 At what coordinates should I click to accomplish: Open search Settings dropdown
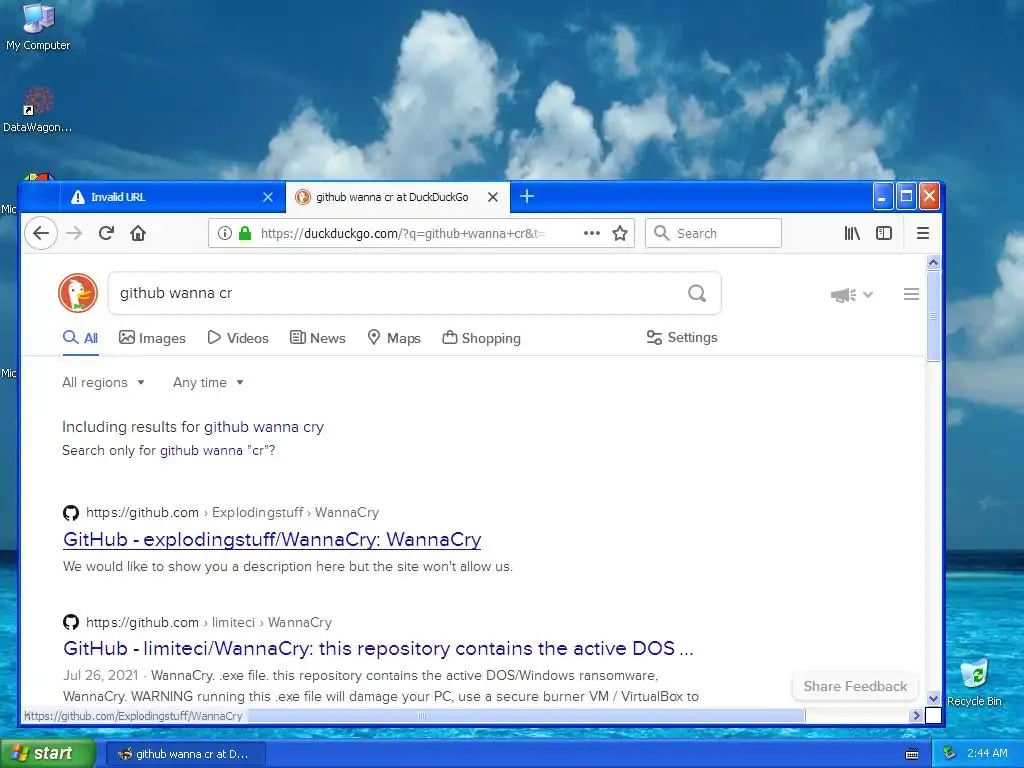coord(682,338)
